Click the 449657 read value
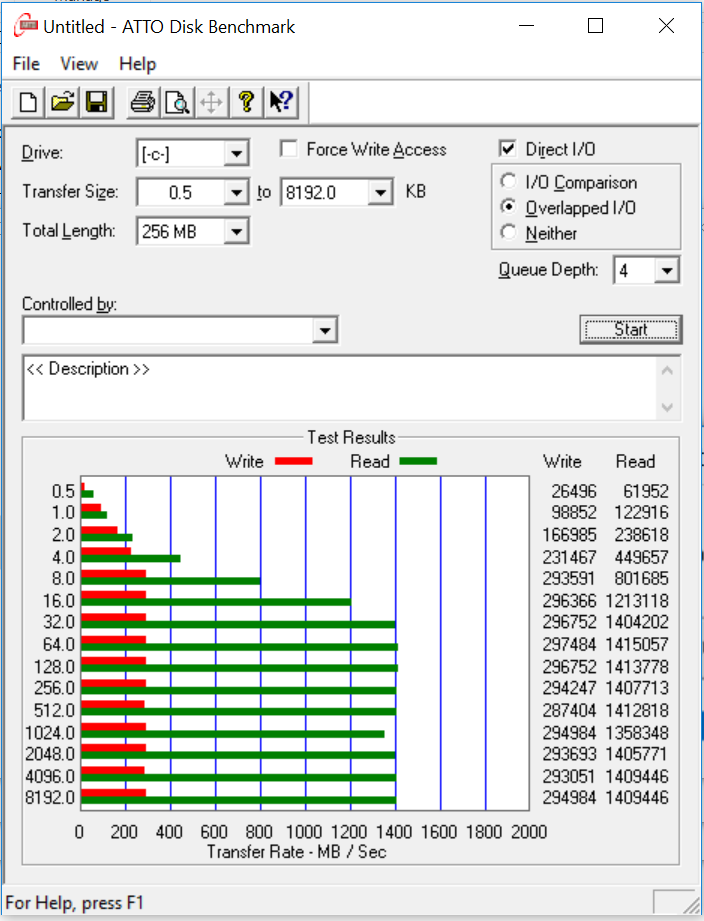Viewport: 704px width, 921px height. 641,557
